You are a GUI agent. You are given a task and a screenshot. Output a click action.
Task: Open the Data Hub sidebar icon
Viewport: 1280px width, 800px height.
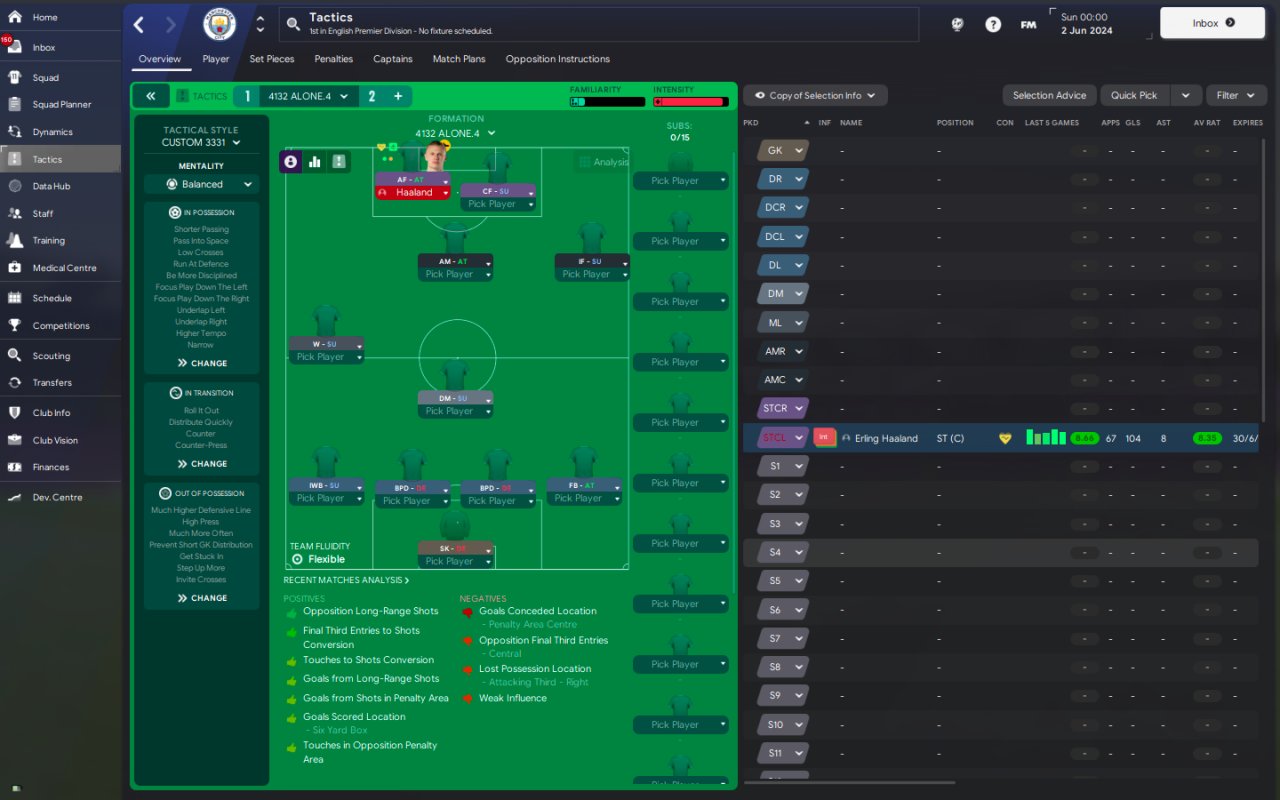pyautogui.click(x=15, y=186)
